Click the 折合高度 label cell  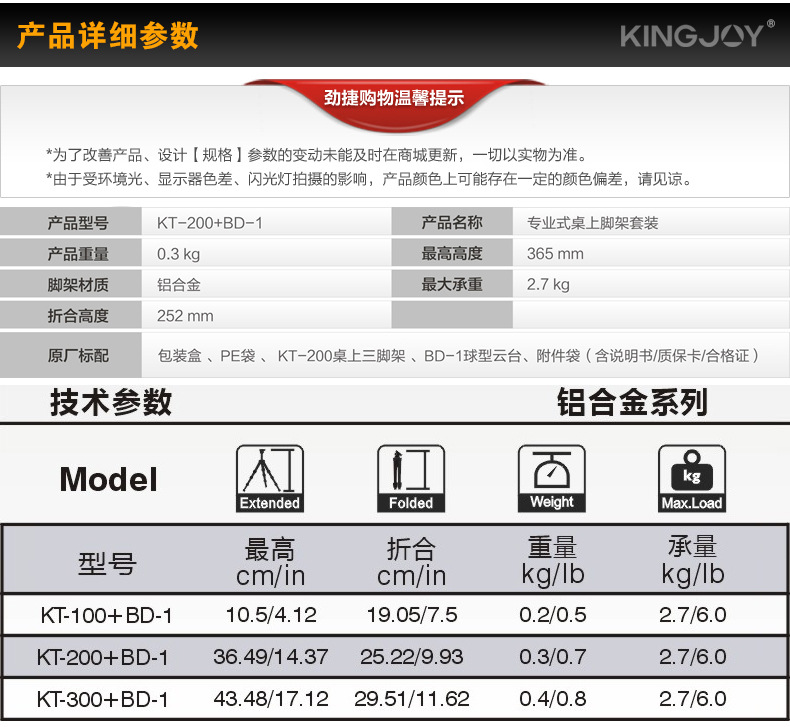pyautogui.click(x=71, y=315)
